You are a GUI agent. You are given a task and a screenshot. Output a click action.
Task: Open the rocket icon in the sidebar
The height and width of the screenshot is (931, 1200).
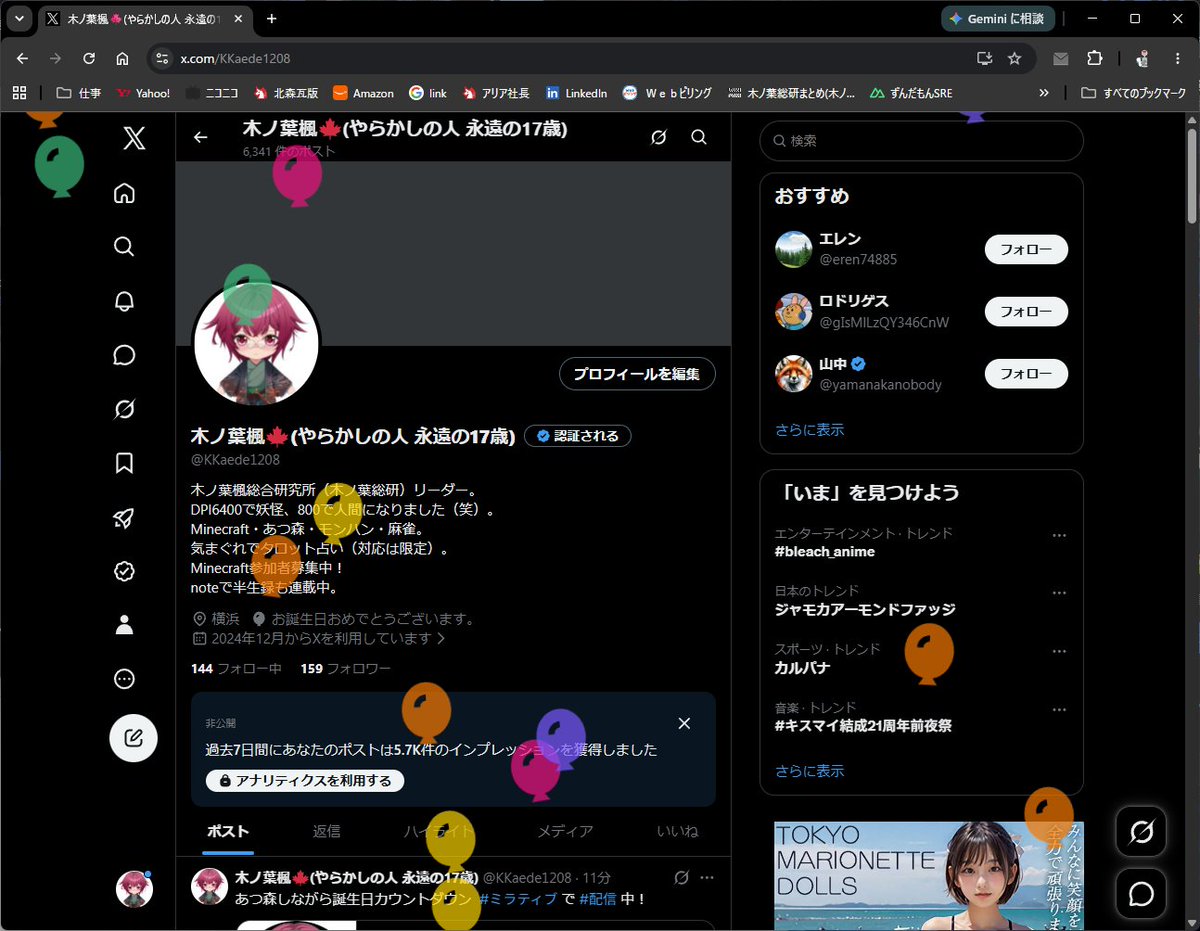(x=124, y=517)
